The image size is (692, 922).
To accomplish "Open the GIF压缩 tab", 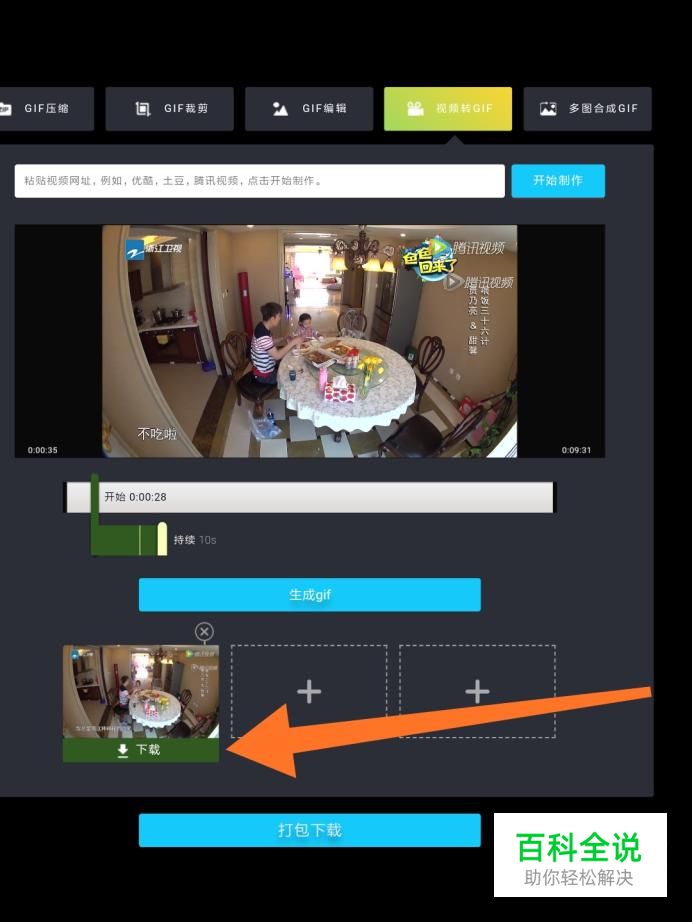I will 46,109.
